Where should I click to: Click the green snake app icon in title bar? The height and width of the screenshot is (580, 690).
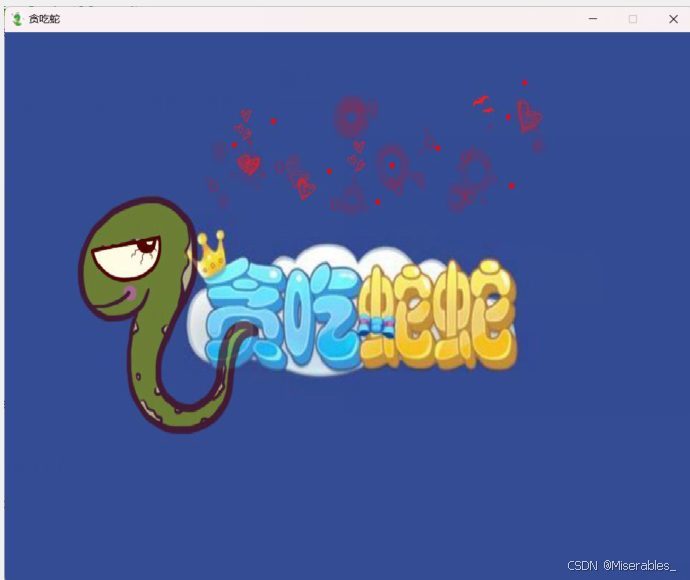[17, 19]
